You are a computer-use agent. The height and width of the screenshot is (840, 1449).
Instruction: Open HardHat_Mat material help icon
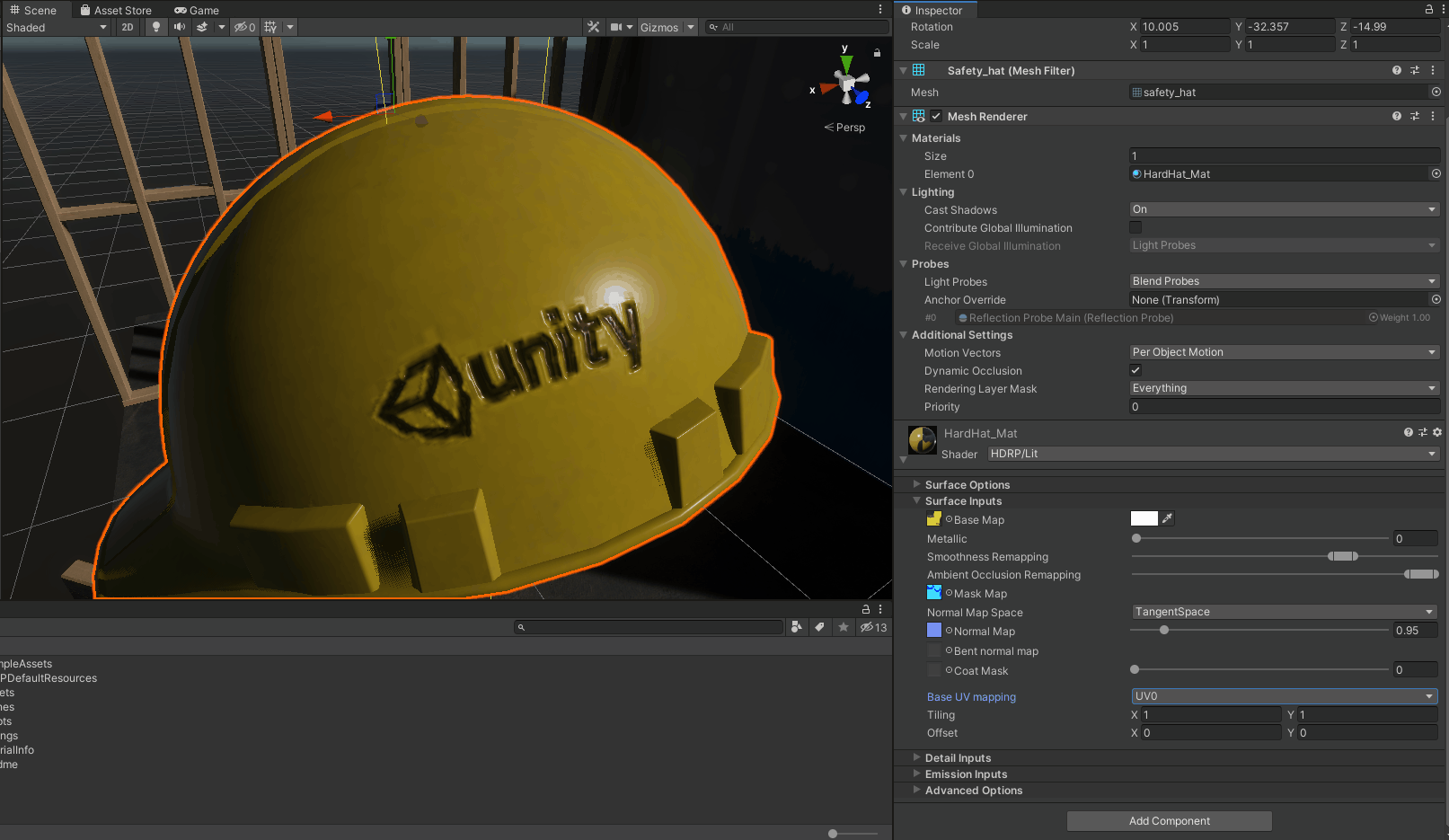tap(1409, 432)
